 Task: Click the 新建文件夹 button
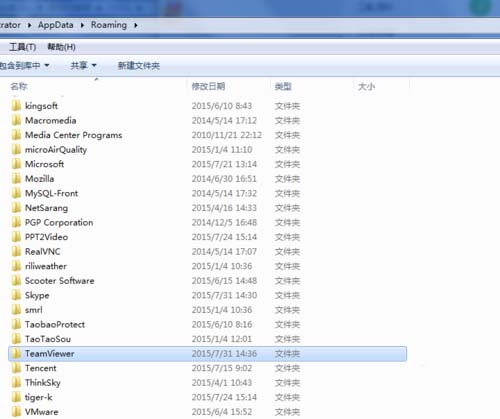(139, 66)
